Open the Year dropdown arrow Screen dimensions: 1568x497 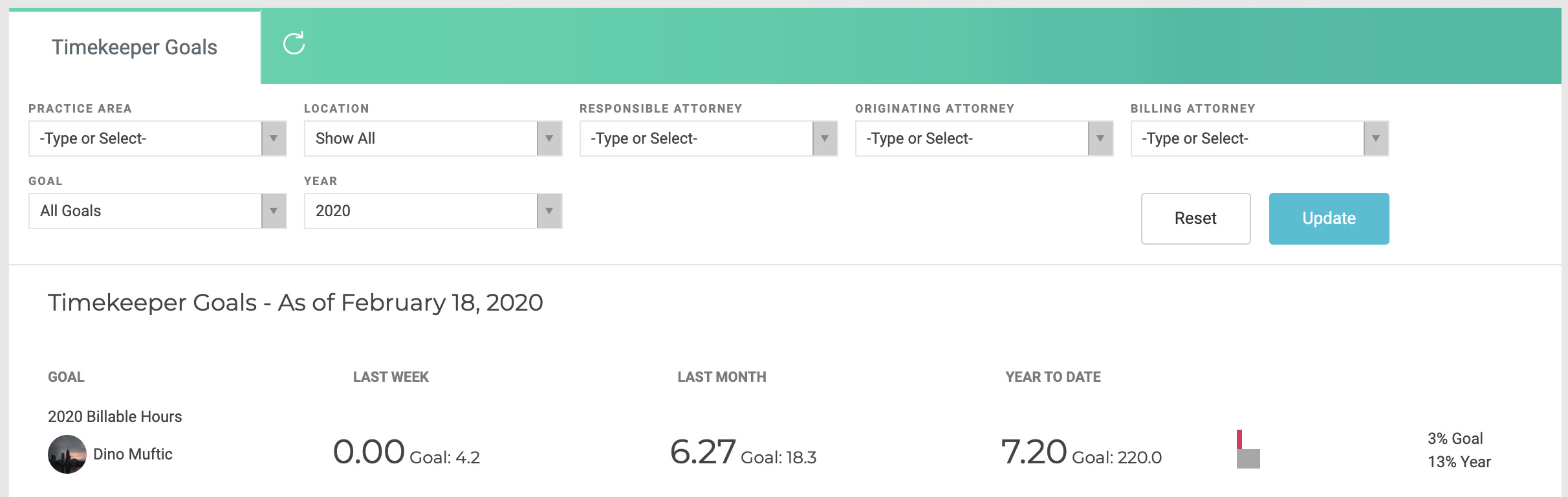(x=549, y=211)
